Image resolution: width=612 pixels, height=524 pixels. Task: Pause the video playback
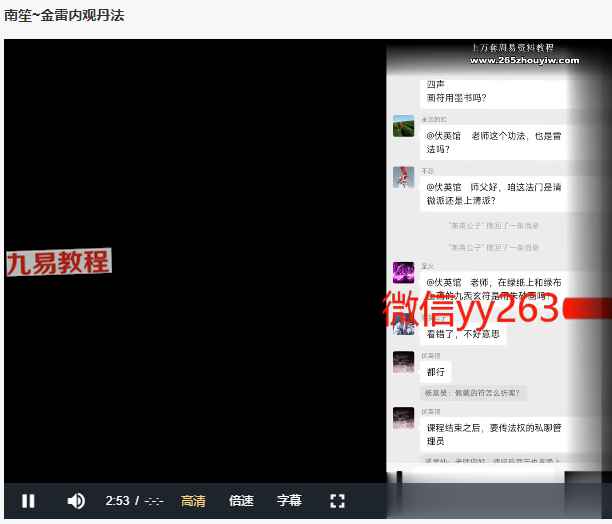28,500
